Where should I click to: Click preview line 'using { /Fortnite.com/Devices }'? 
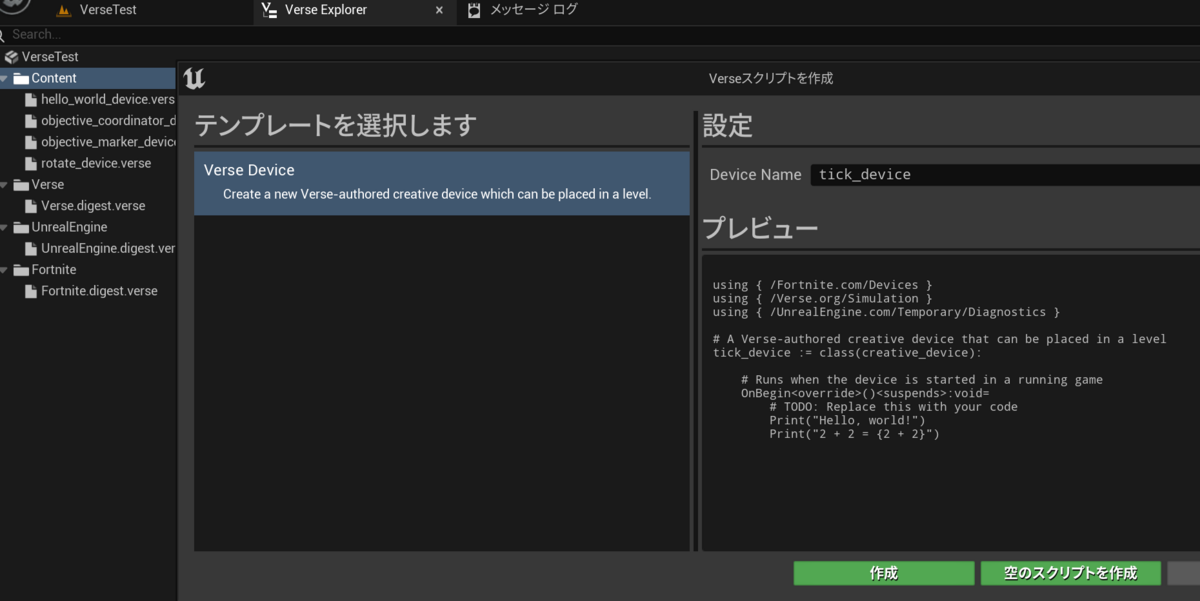pyautogui.click(x=822, y=285)
